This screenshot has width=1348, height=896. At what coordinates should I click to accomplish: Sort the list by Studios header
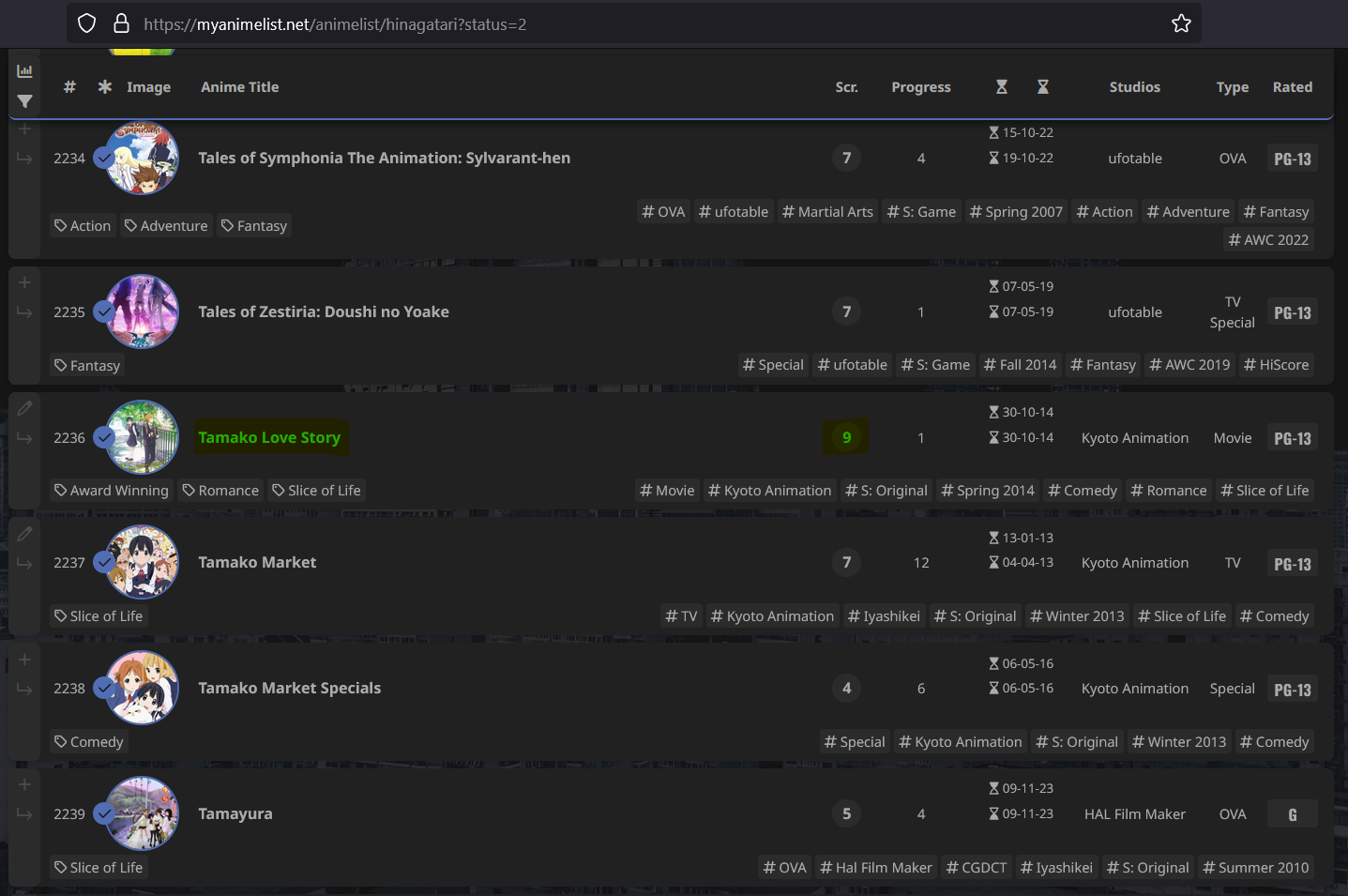[1135, 87]
